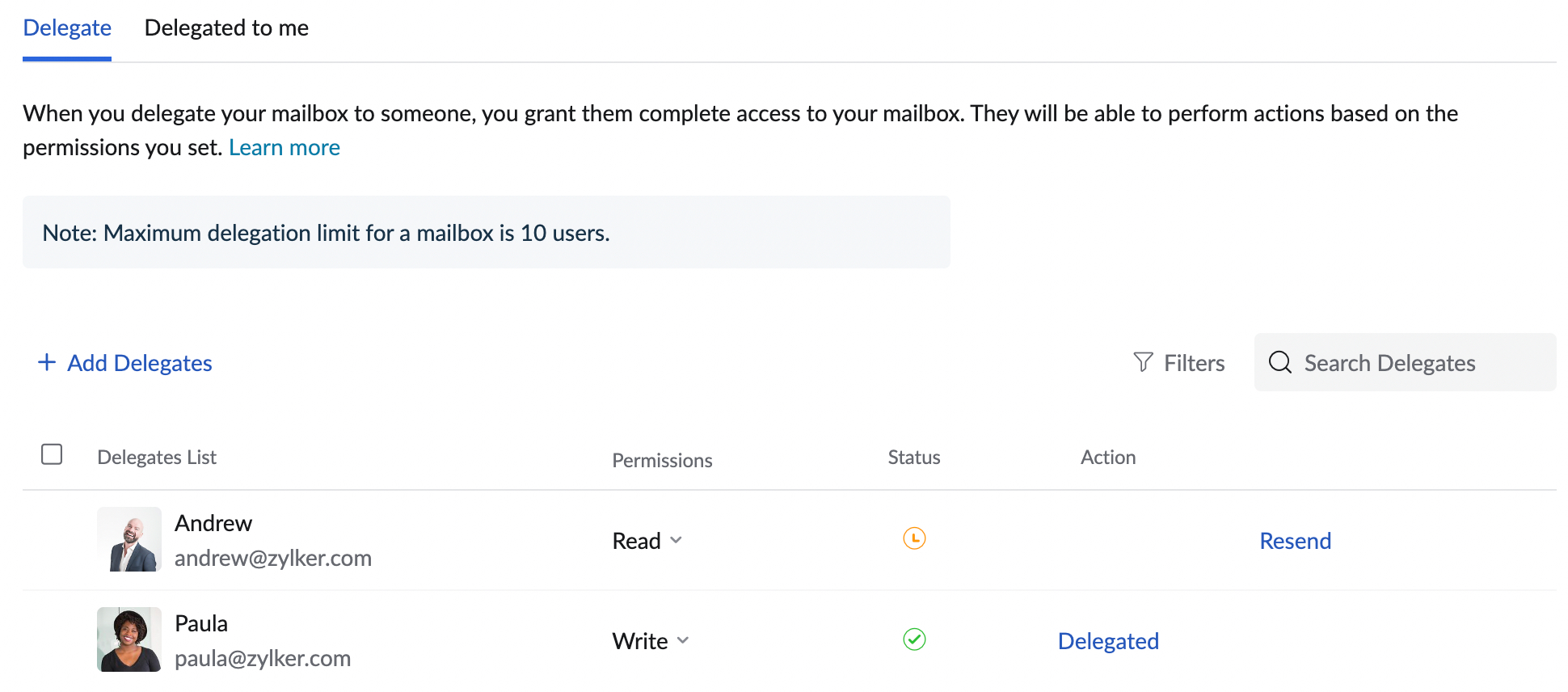The height and width of the screenshot is (692, 1568).
Task: Click the plus icon beside Add Delegates
Action: pyautogui.click(x=47, y=362)
